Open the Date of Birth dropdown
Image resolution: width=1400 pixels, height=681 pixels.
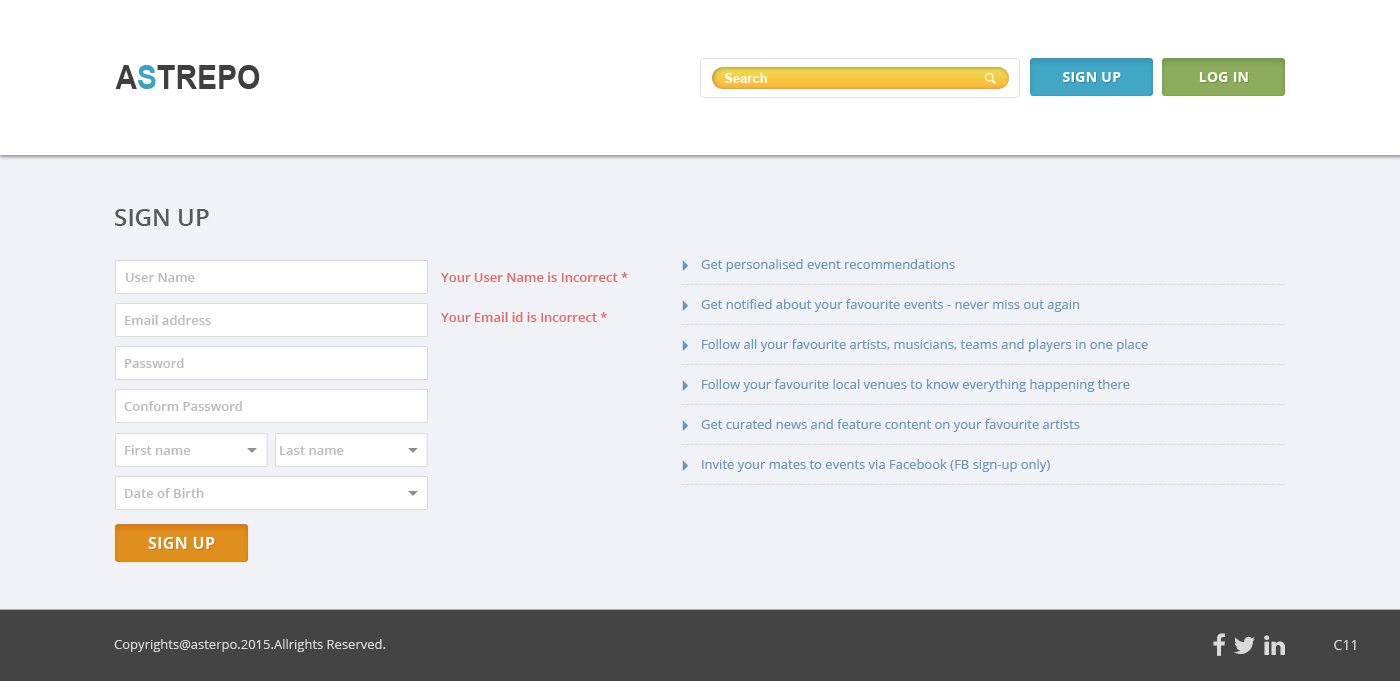[x=271, y=493]
